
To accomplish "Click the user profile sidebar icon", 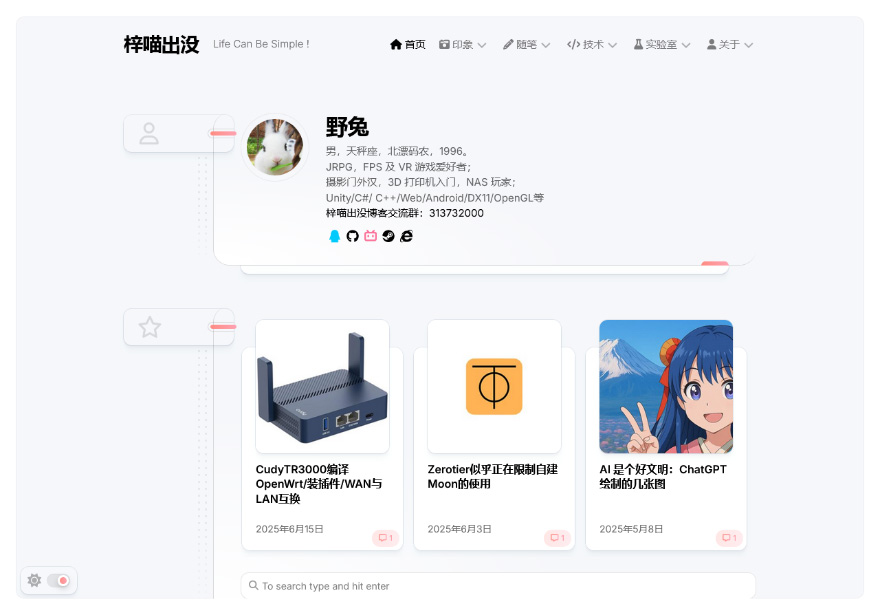I will point(150,133).
